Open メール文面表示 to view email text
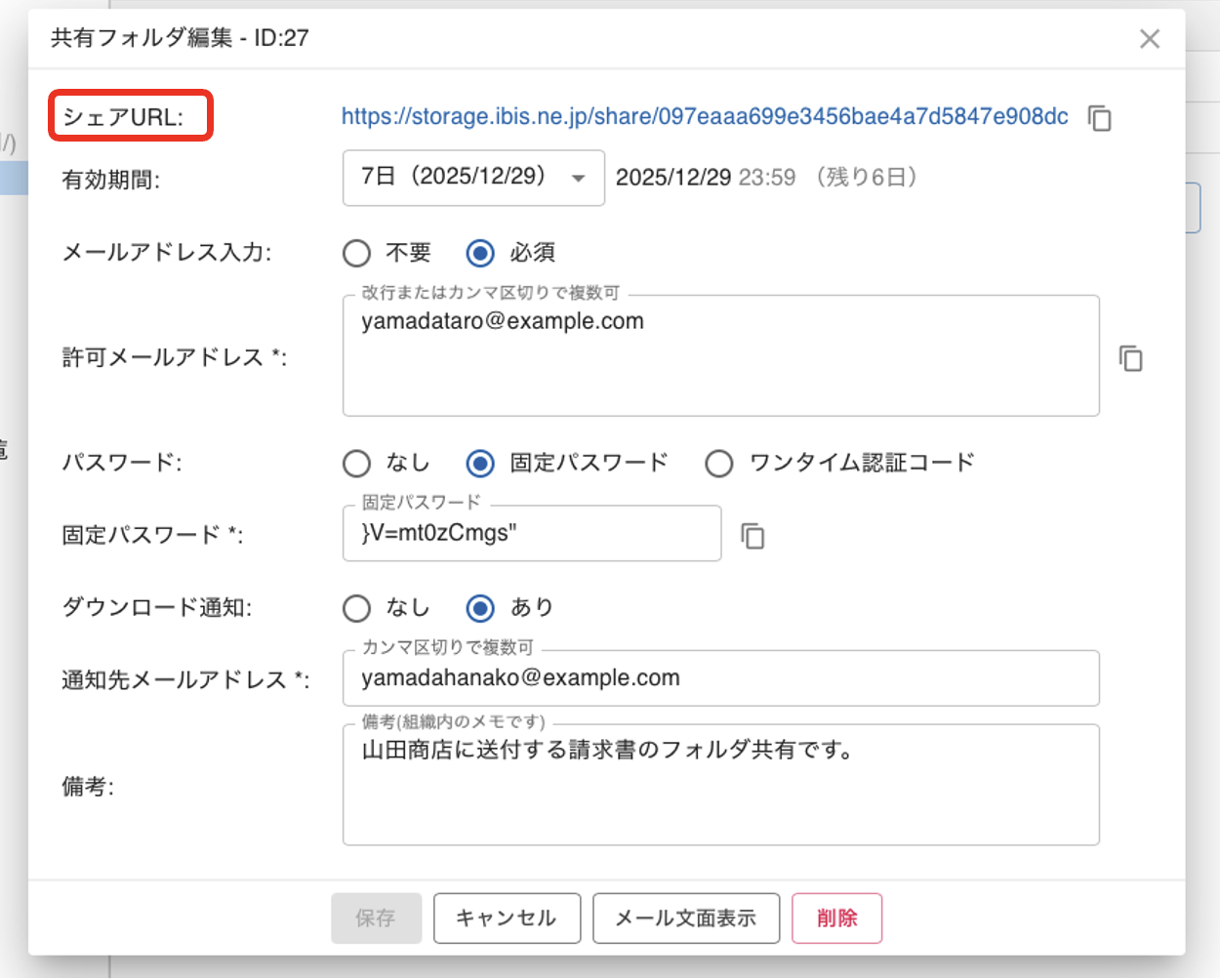This screenshot has height=980, width=1220. coord(686,918)
